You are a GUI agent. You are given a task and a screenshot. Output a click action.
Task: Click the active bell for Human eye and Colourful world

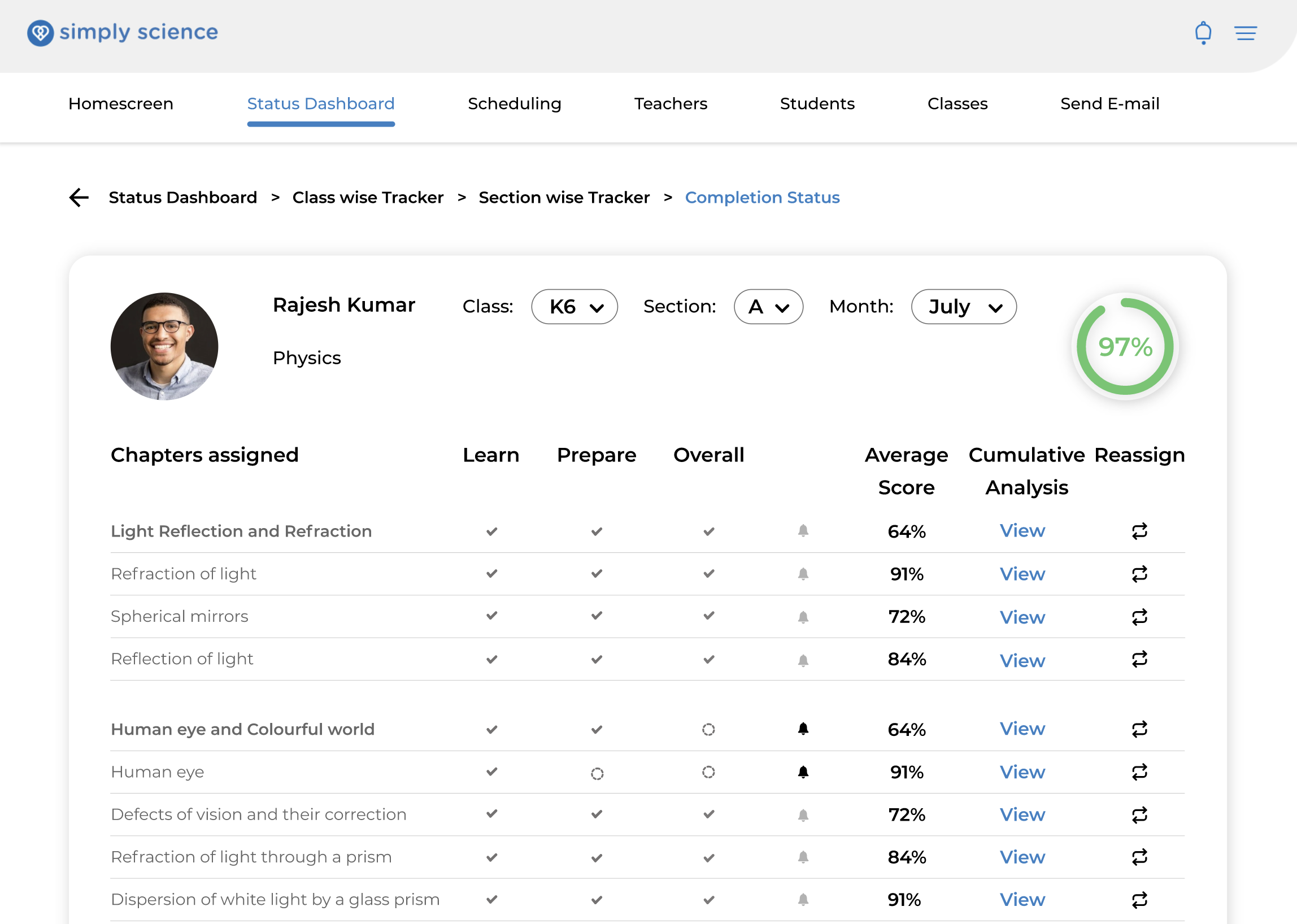(803, 729)
